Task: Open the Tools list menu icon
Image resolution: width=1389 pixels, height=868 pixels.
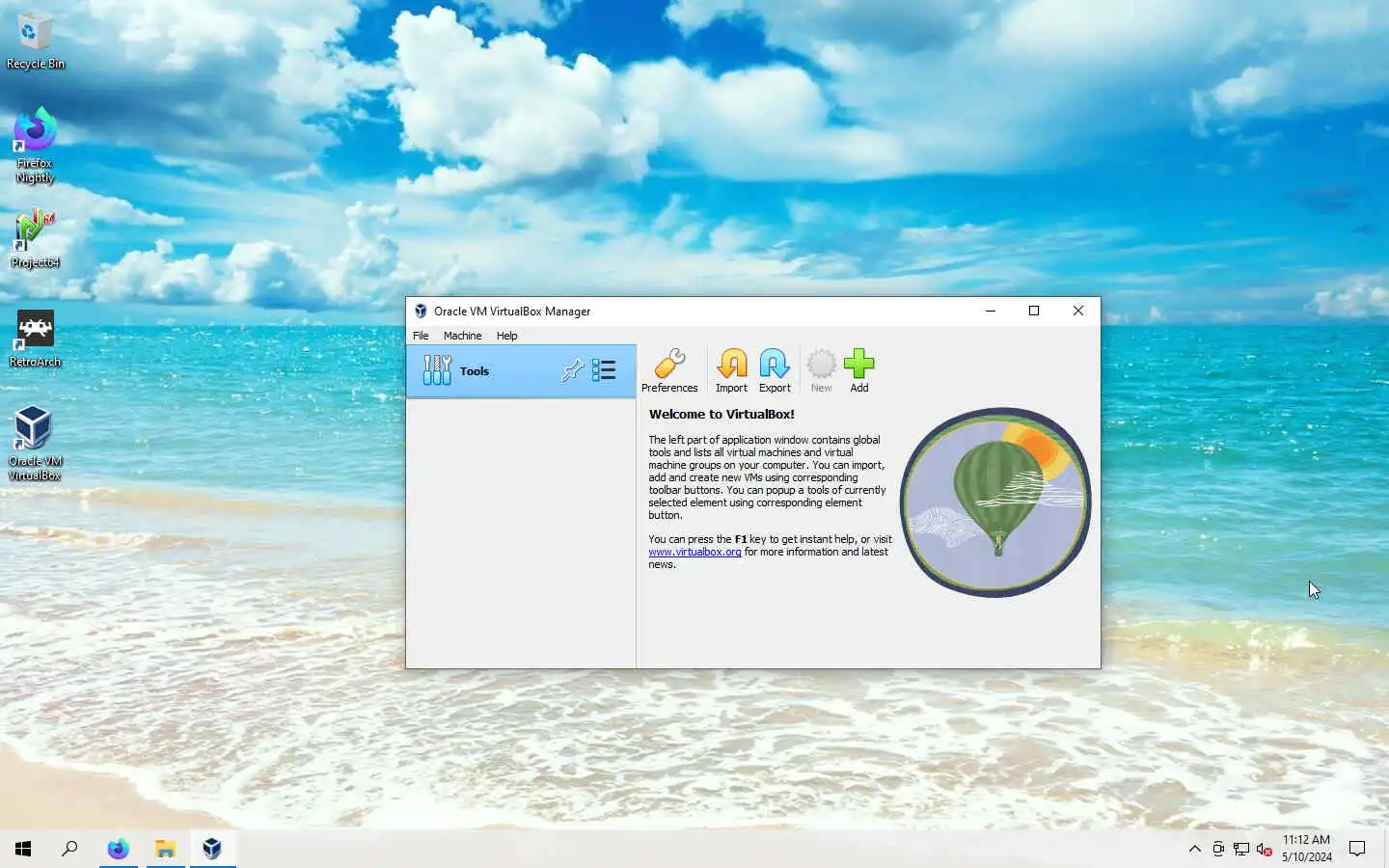Action: tap(604, 370)
